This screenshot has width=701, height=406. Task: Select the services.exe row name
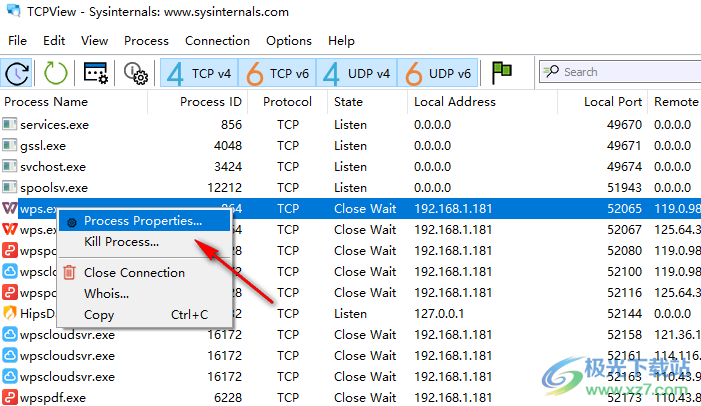[54, 125]
